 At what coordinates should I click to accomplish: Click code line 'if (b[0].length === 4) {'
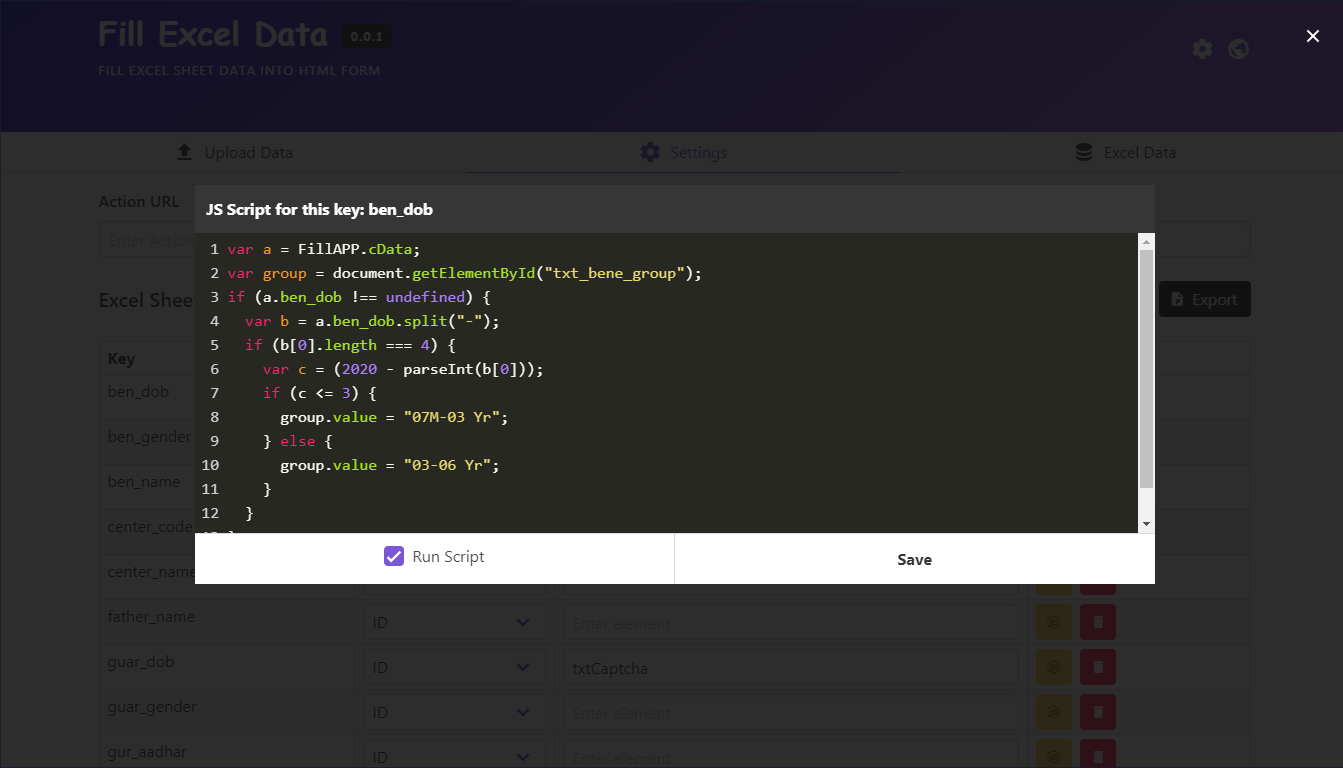[x=350, y=345]
